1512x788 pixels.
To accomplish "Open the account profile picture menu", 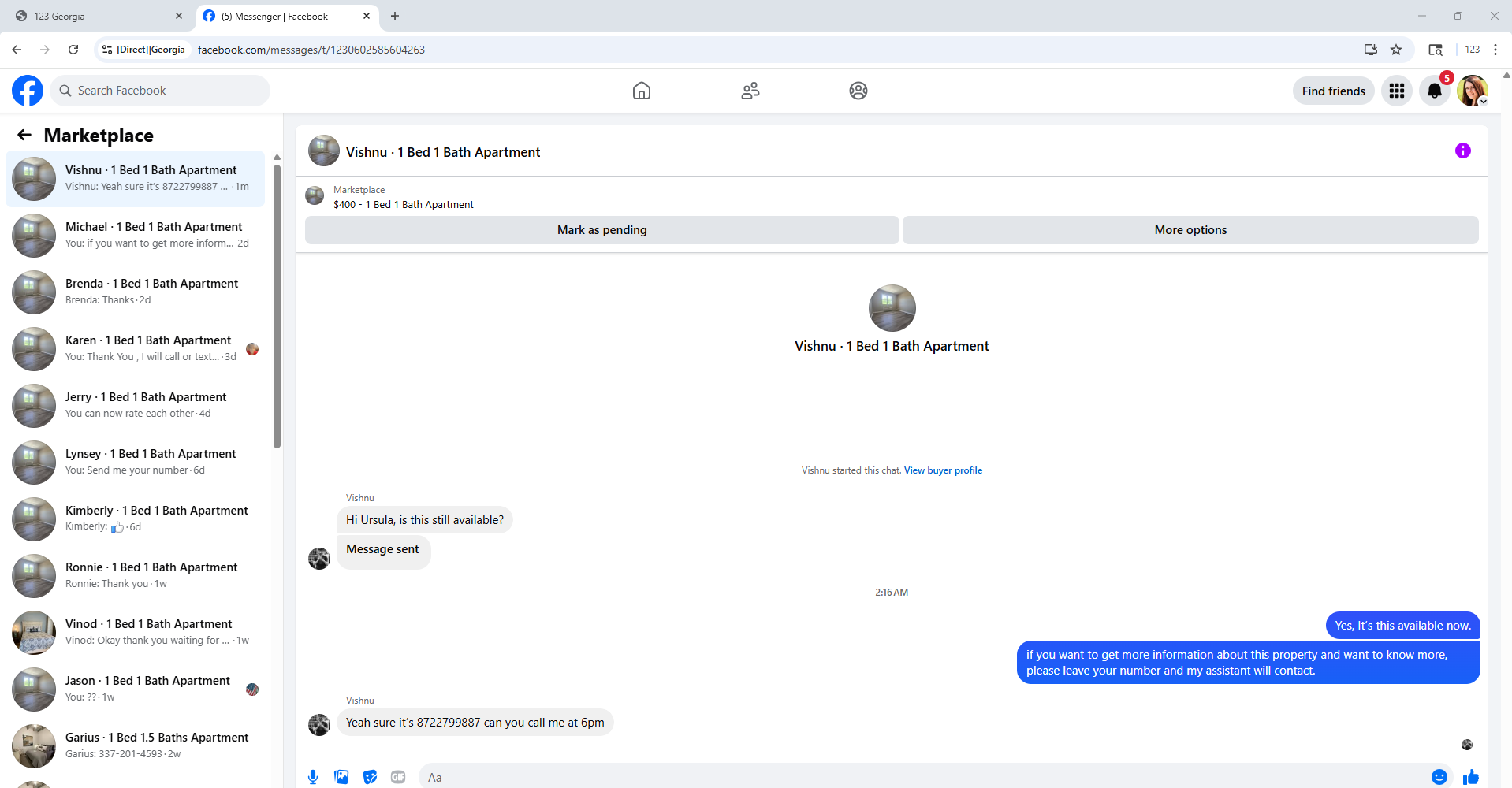I will pos(1473,91).
